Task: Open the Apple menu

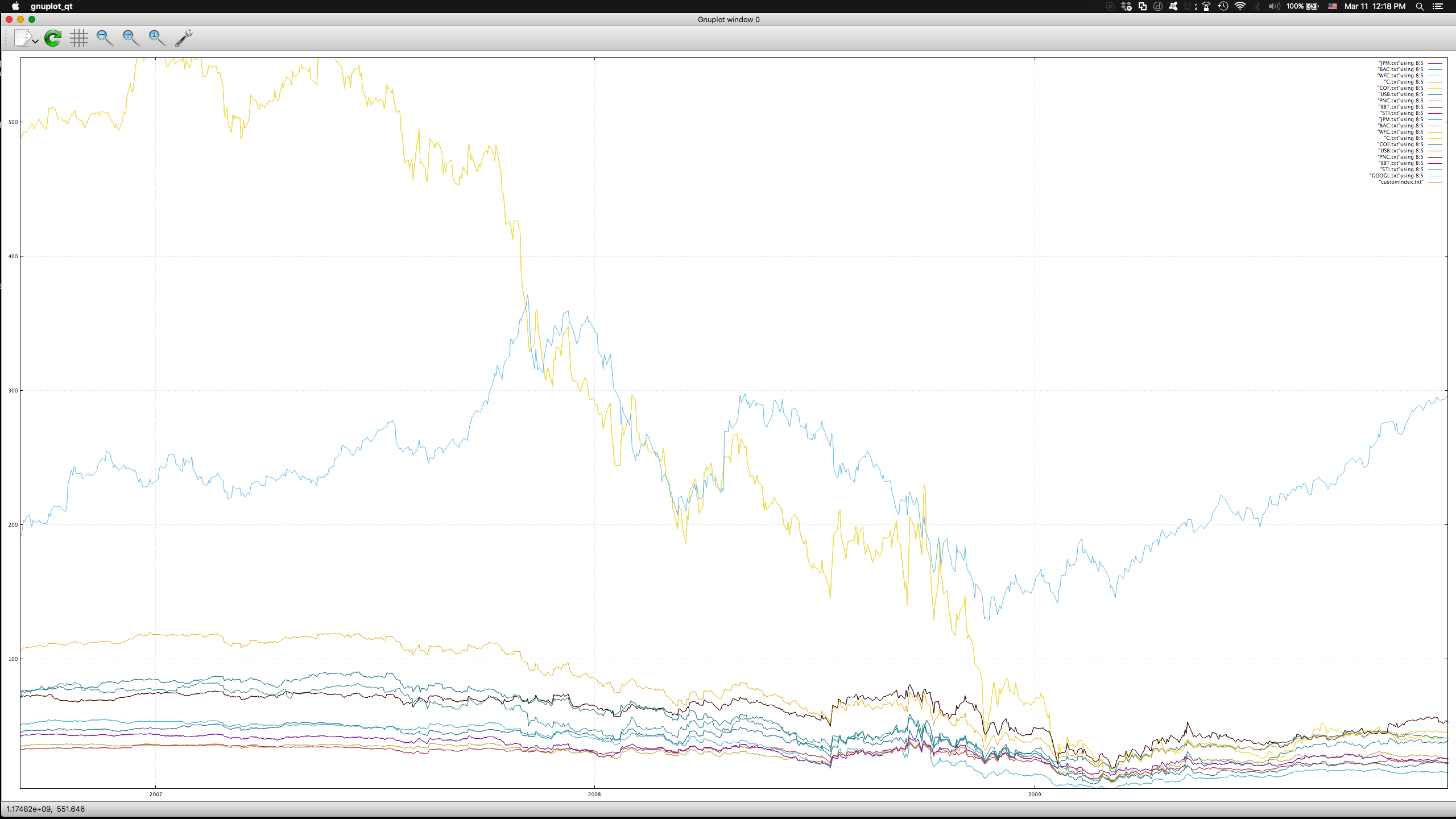Action: point(15,6)
